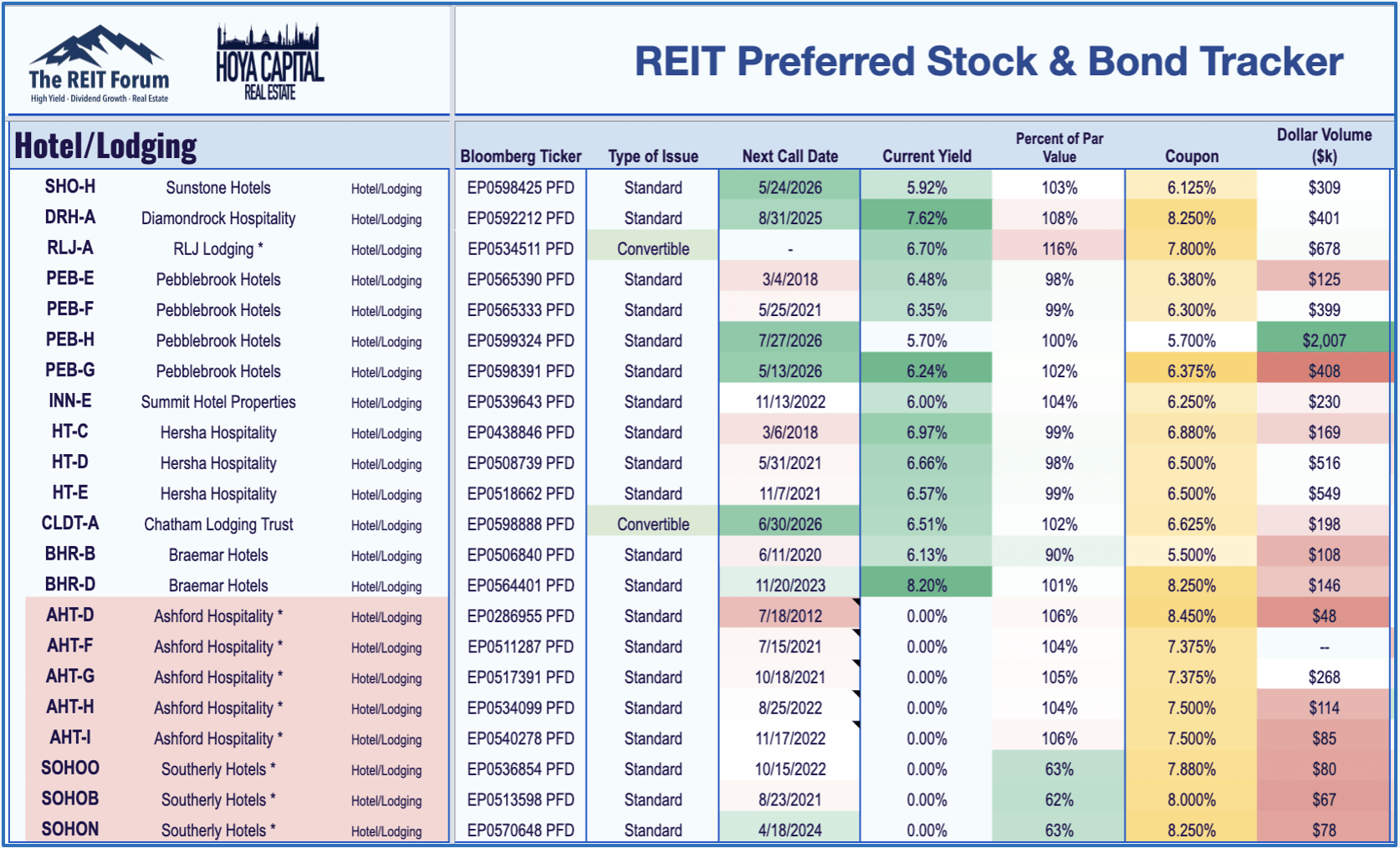This screenshot has height=848, width=1400.
Task: Select the SOHON ticker symbol
Action: (70, 830)
